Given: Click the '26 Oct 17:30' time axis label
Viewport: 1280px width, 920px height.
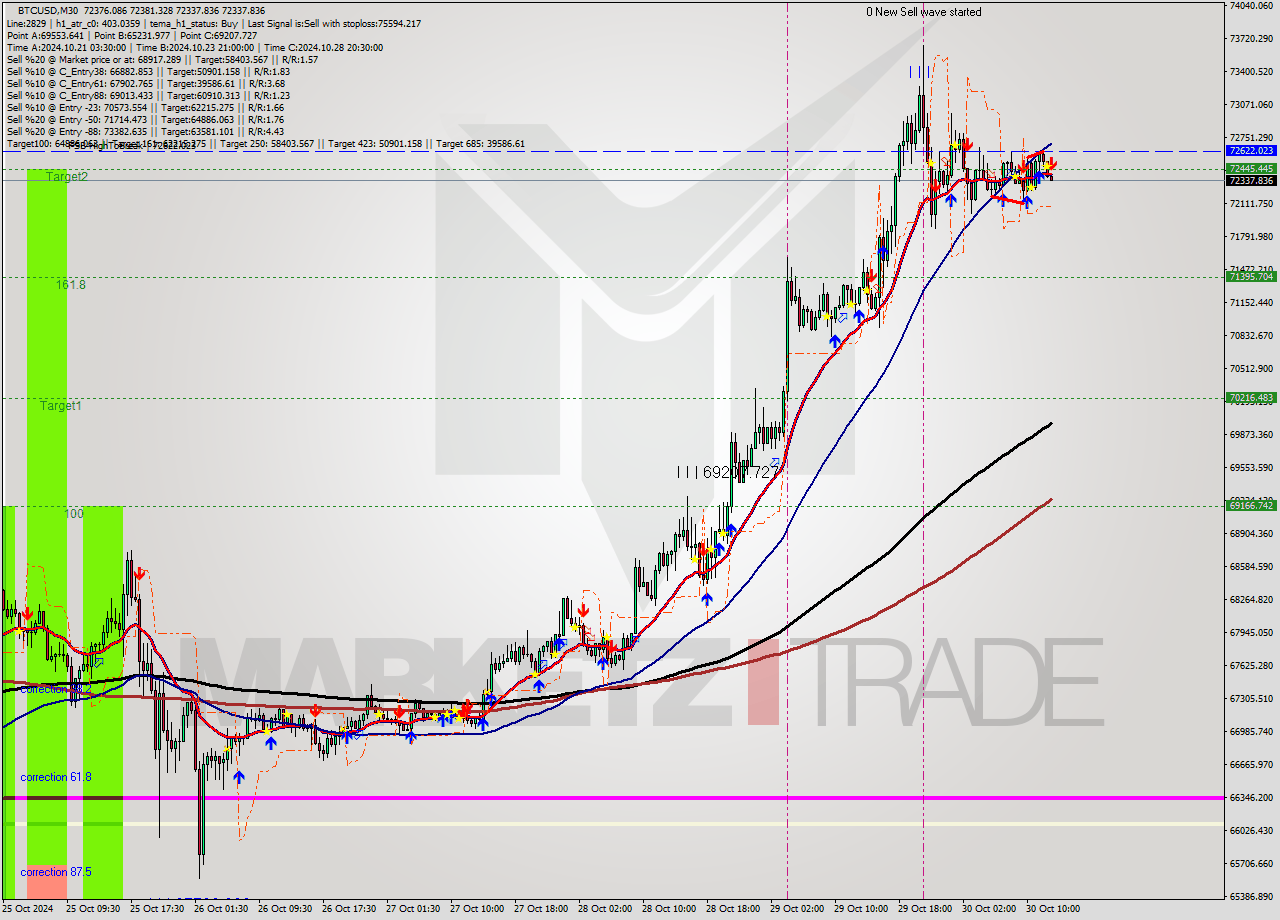Looking at the screenshot, I should (349, 909).
